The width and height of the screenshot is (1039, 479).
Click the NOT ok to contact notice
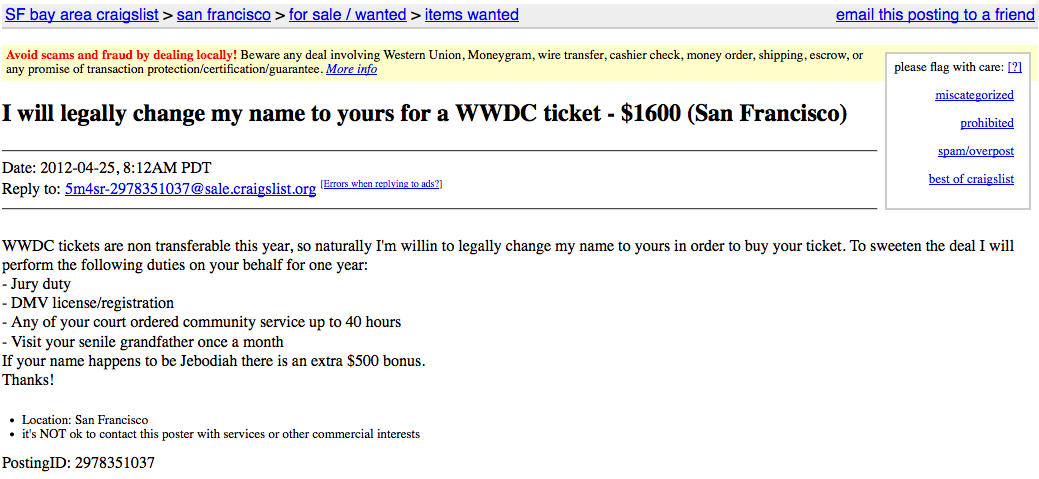pos(221,434)
